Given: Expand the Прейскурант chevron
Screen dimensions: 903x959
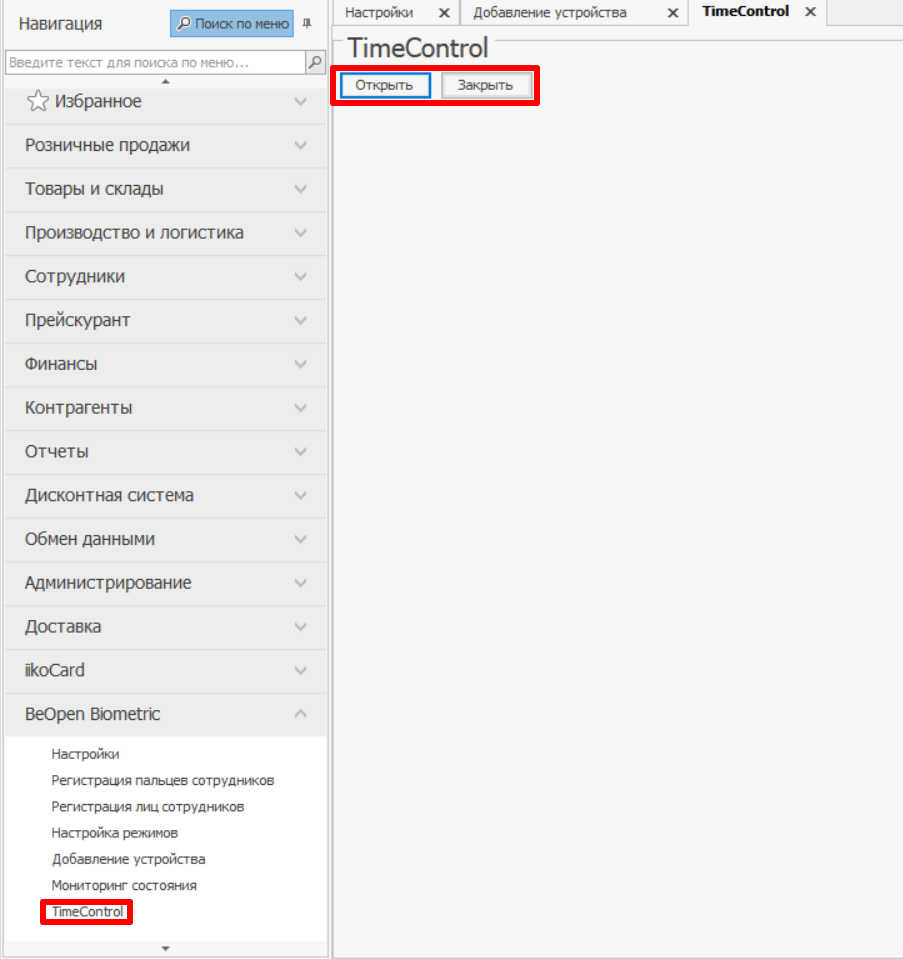Looking at the screenshot, I should coord(300,320).
